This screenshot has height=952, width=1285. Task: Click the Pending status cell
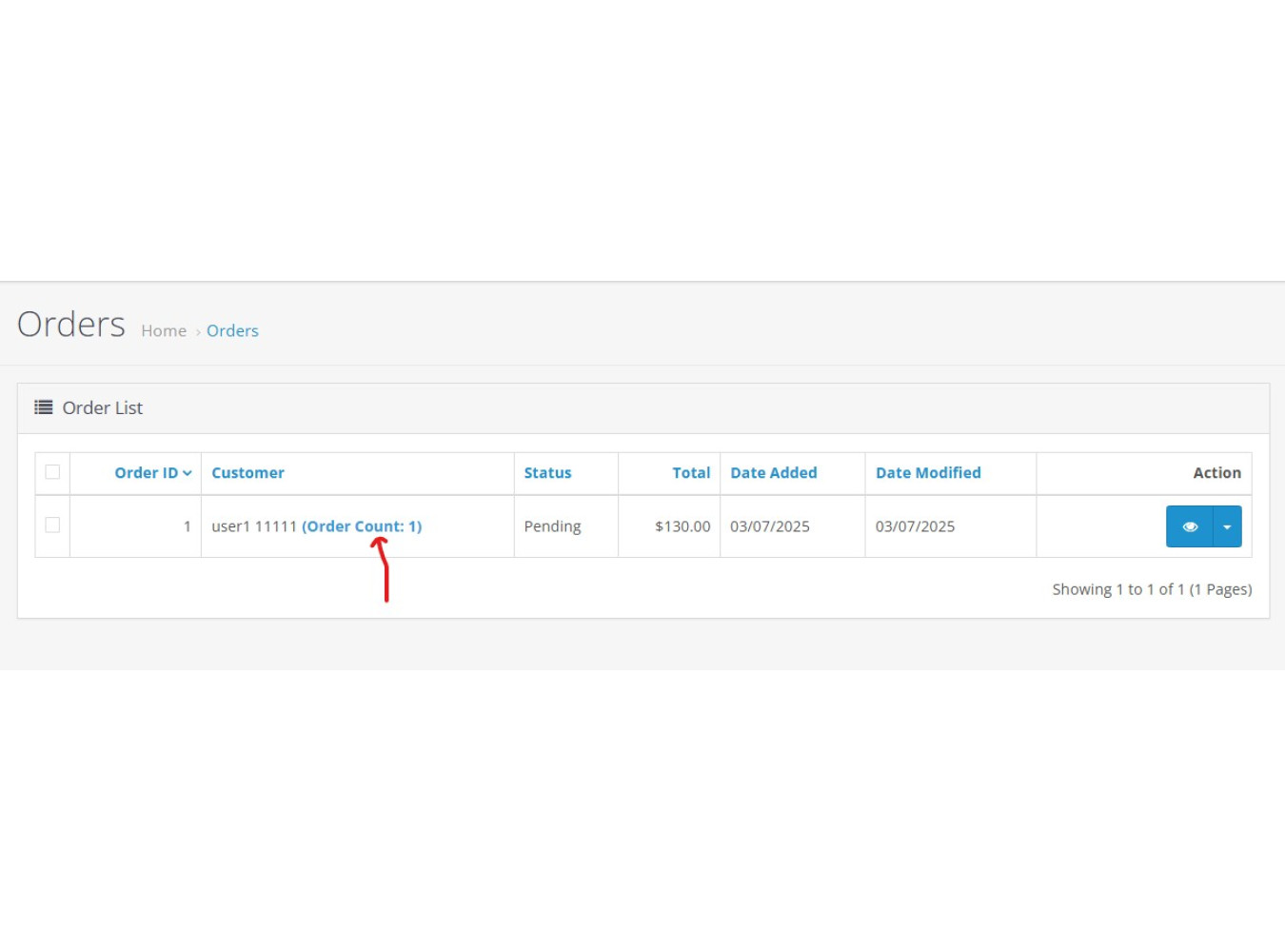click(x=552, y=526)
